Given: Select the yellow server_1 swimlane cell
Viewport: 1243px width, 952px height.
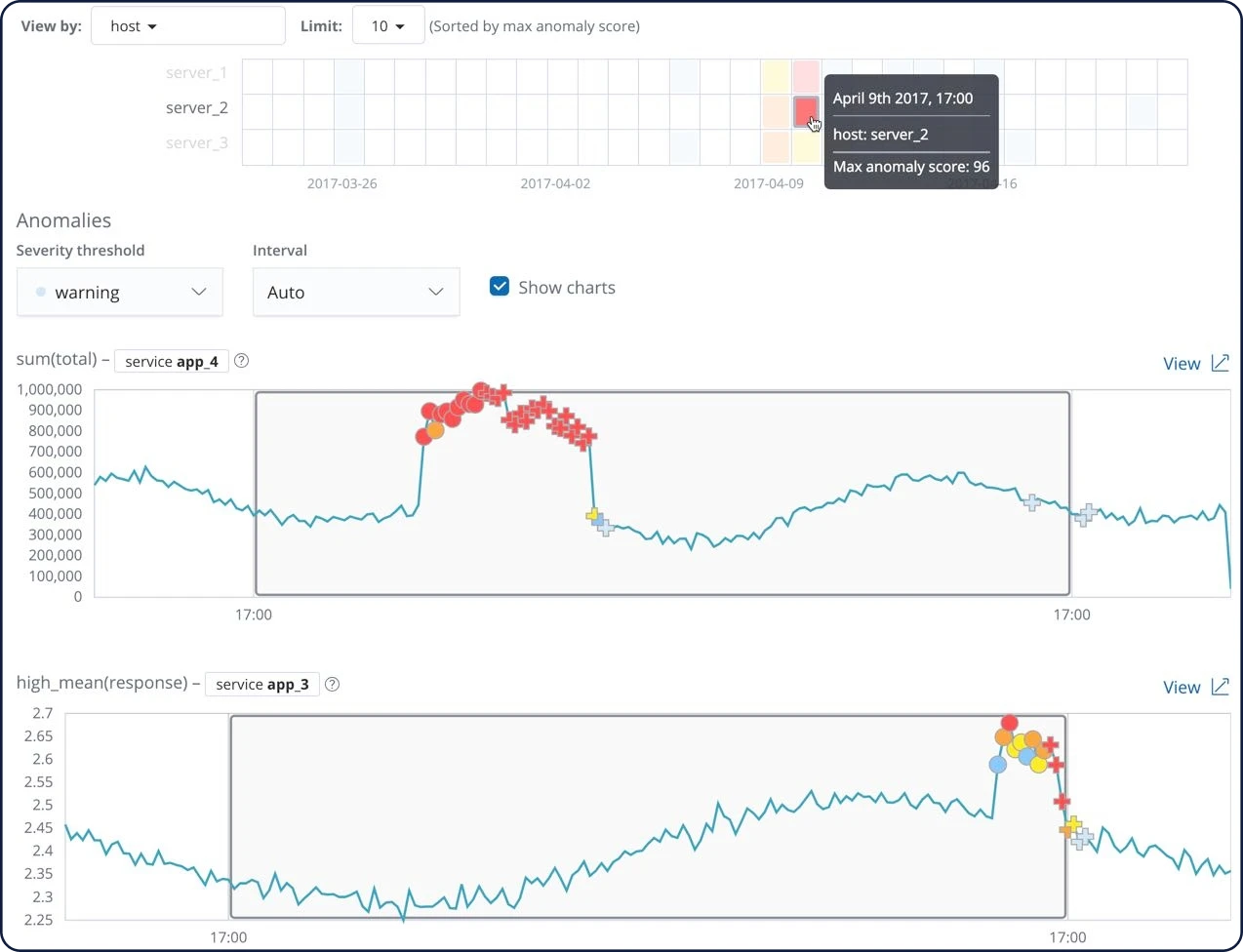Looking at the screenshot, I should 776,76.
